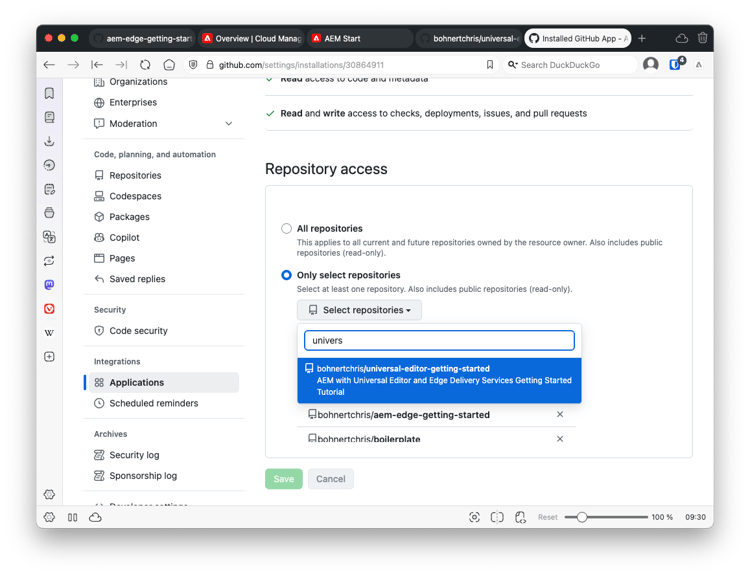The height and width of the screenshot is (576, 750).
Task: Select Only select repositories radio option
Action: point(286,275)
